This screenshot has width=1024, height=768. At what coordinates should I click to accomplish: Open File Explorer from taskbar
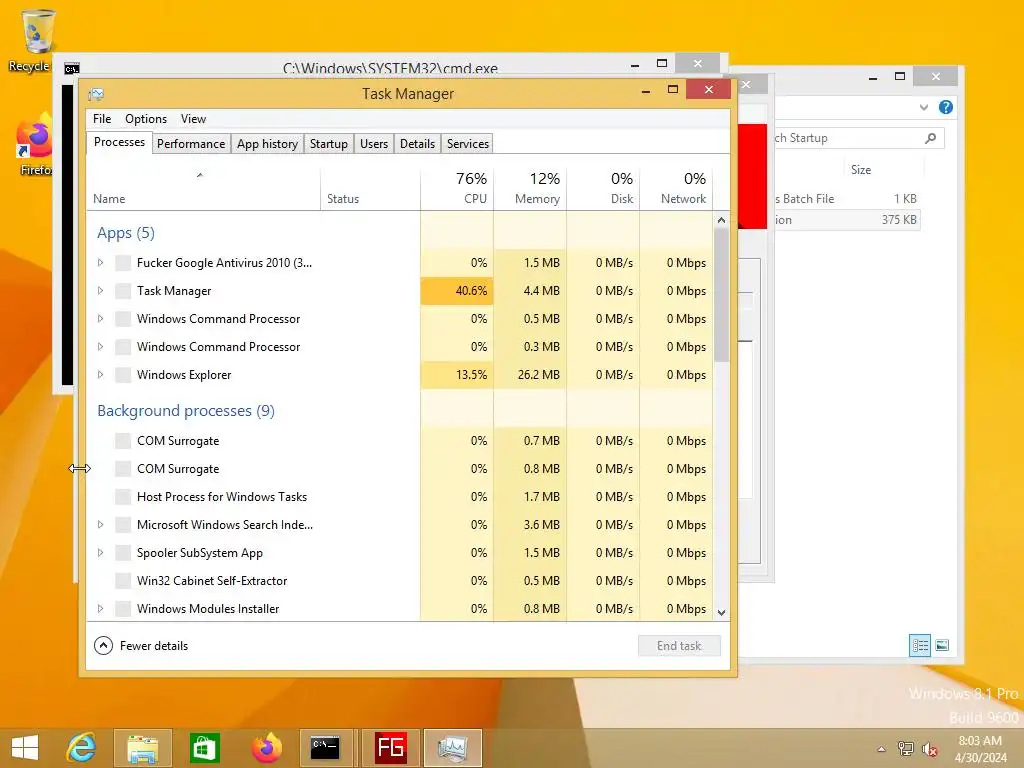(x=142, y=748)
